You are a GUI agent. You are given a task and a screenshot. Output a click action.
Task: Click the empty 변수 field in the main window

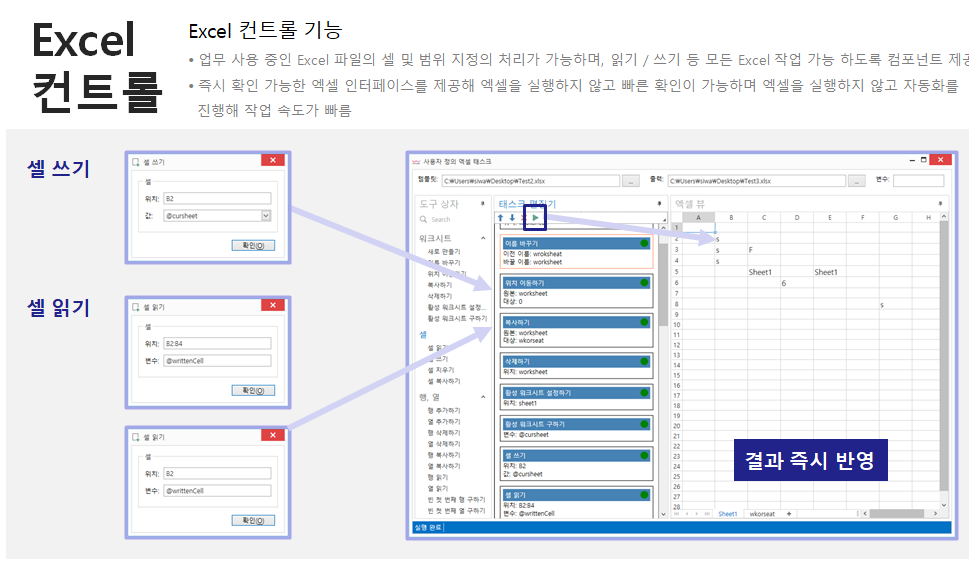click(x=918, y=180)
